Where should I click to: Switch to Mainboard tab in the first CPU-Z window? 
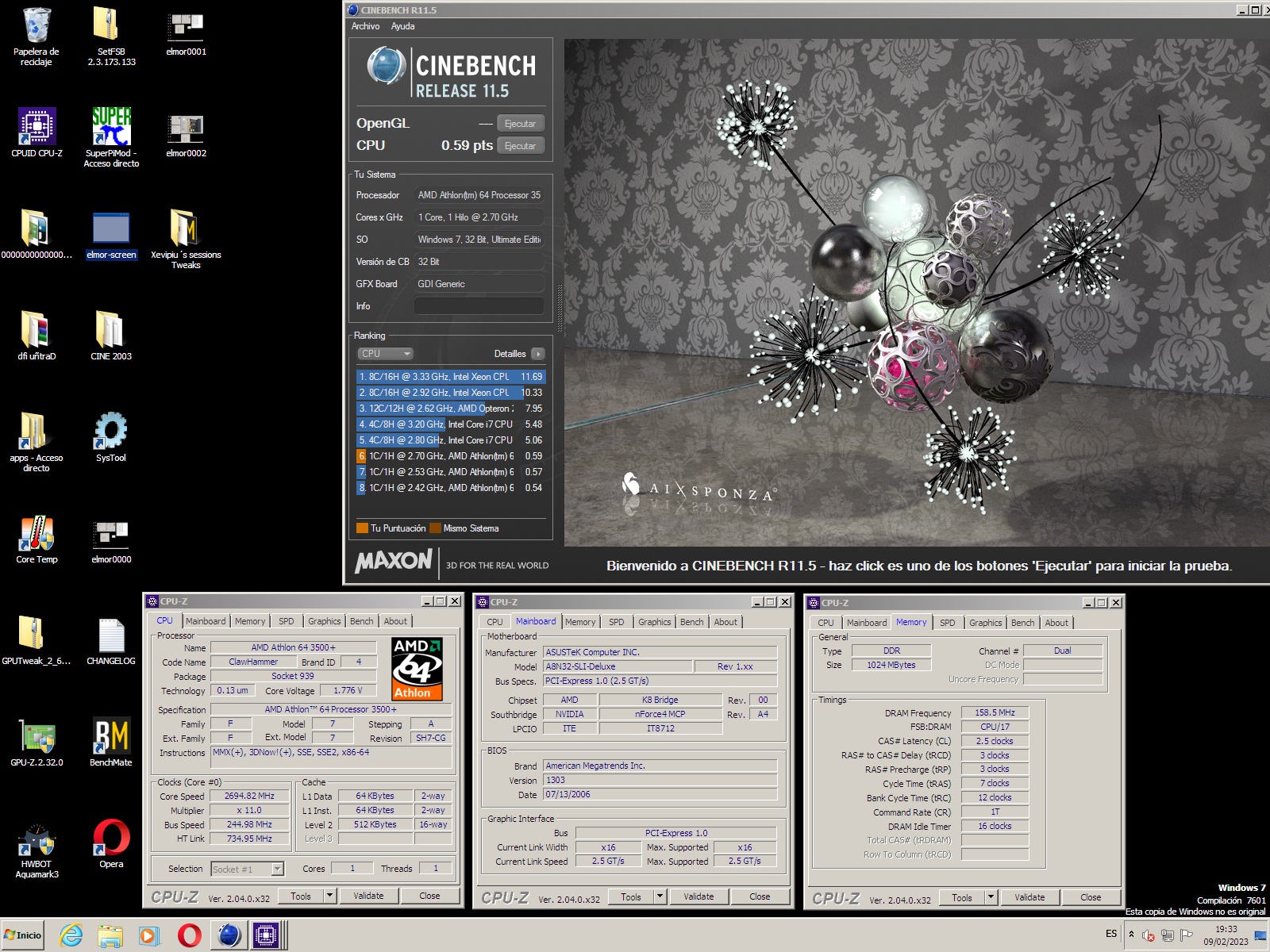click(206, 621)
